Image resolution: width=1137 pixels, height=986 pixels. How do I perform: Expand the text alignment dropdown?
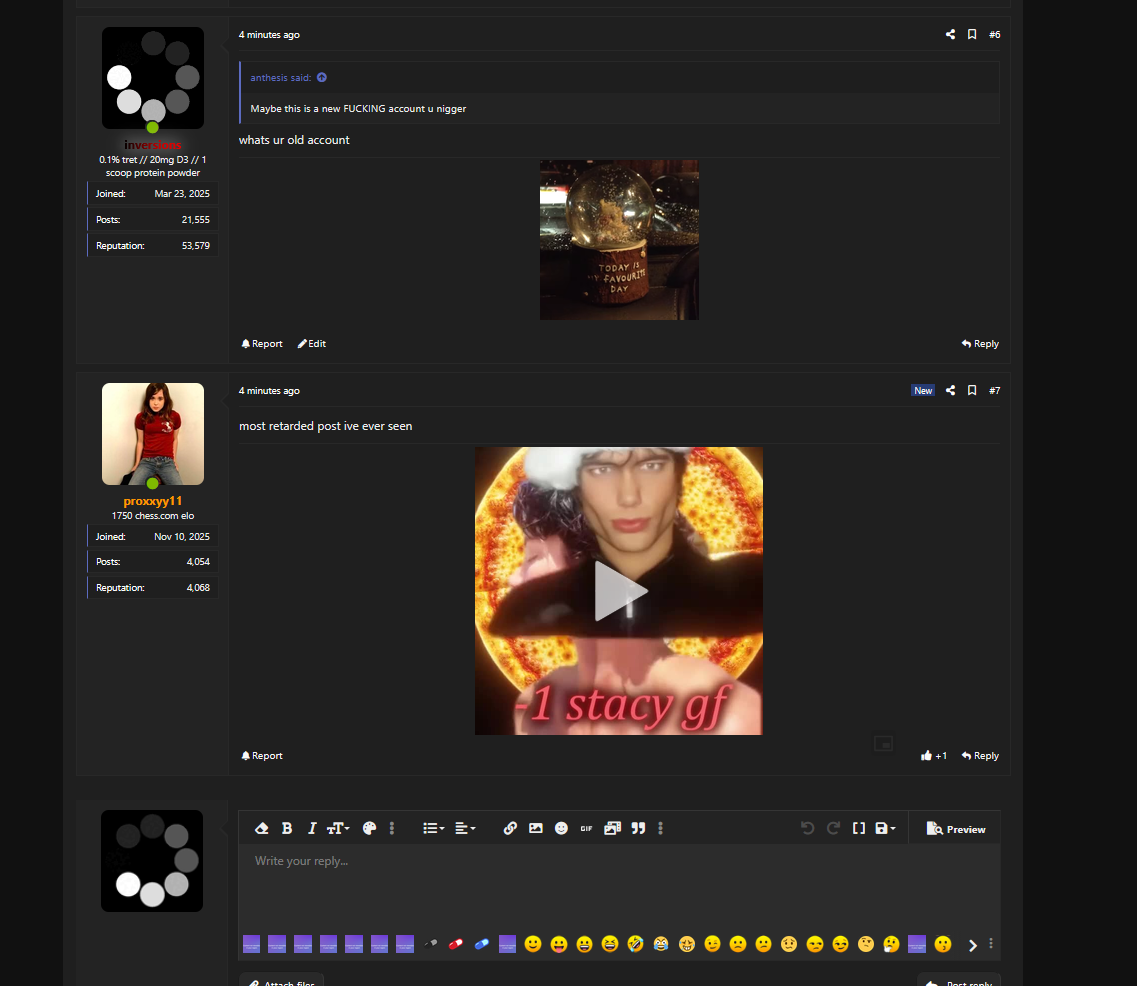[466, 829]
